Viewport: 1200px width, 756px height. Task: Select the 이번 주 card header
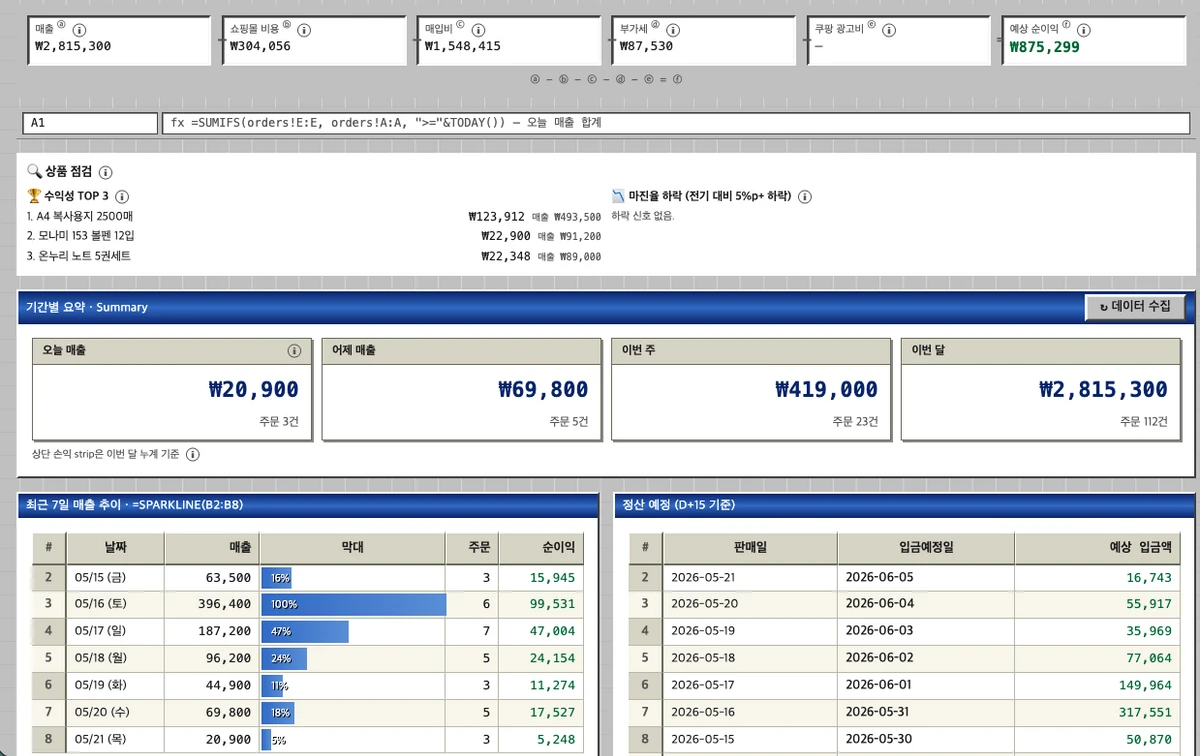[x=750, y=351]
